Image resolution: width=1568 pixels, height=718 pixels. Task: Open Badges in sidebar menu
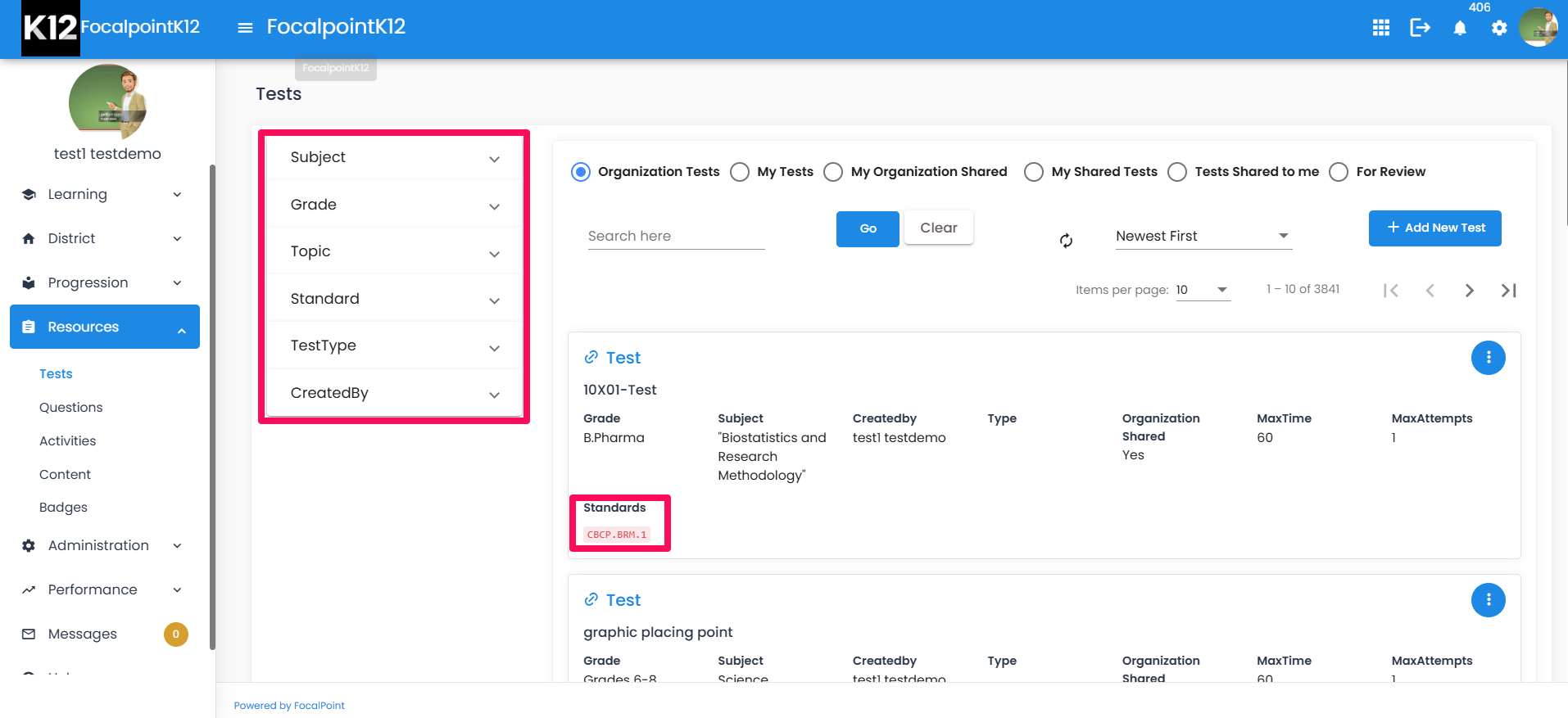63,507
